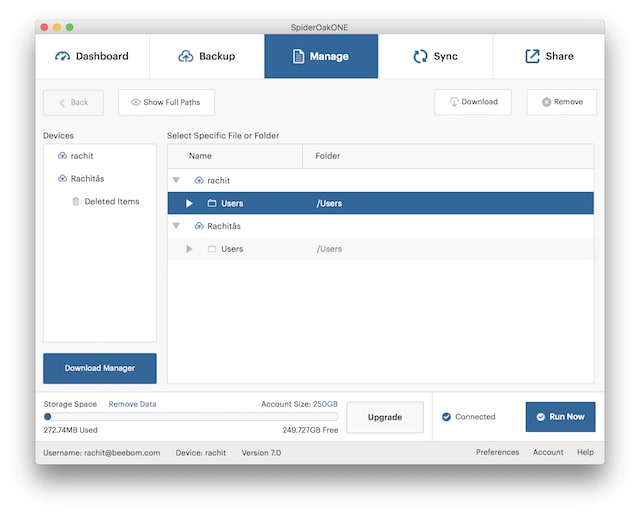Viewport: 640px width, 515px height.
Task: Click the Remove Data link
Action: click(132, 404)
